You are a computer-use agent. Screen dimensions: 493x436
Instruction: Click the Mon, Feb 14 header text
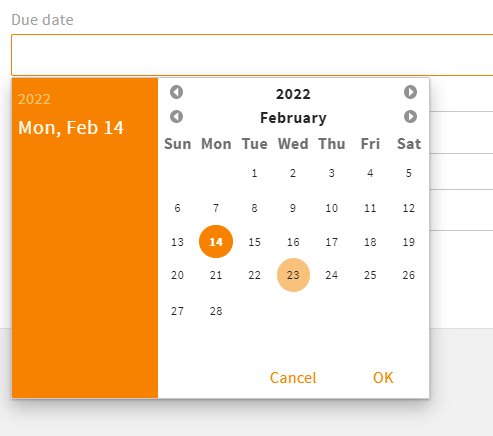71,128
